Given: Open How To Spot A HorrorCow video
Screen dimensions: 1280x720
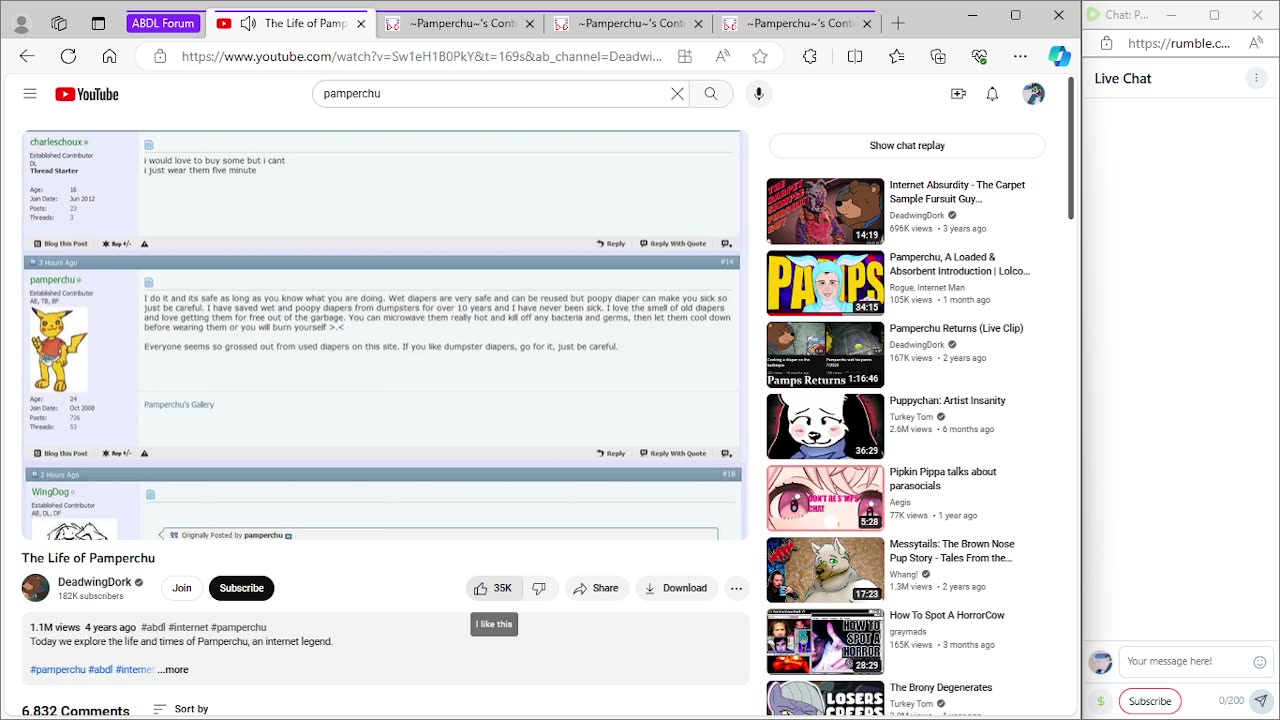Looking at the screenshot, I should (x=947, y=616).
